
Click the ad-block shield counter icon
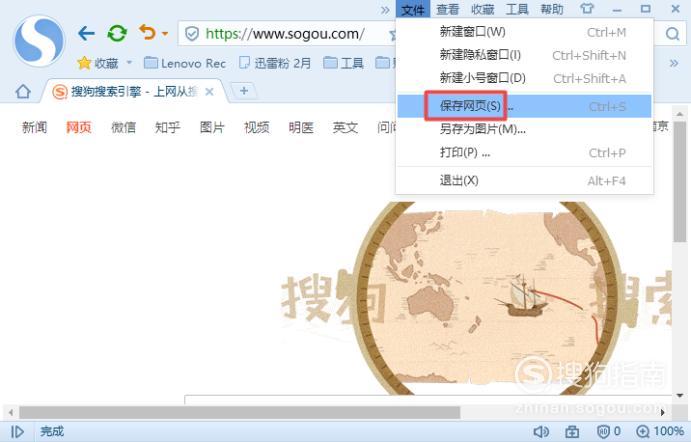click(609, 431)
